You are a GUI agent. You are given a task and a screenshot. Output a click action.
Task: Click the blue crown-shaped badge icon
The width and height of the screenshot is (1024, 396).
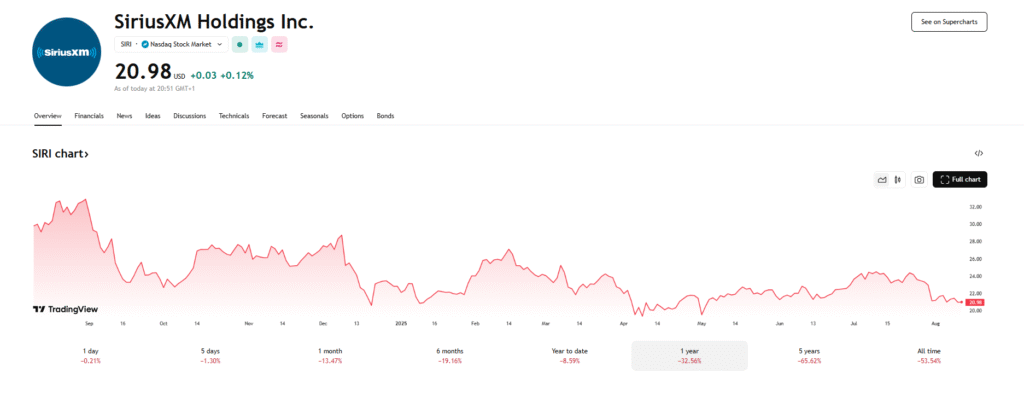tap(259, 44)
